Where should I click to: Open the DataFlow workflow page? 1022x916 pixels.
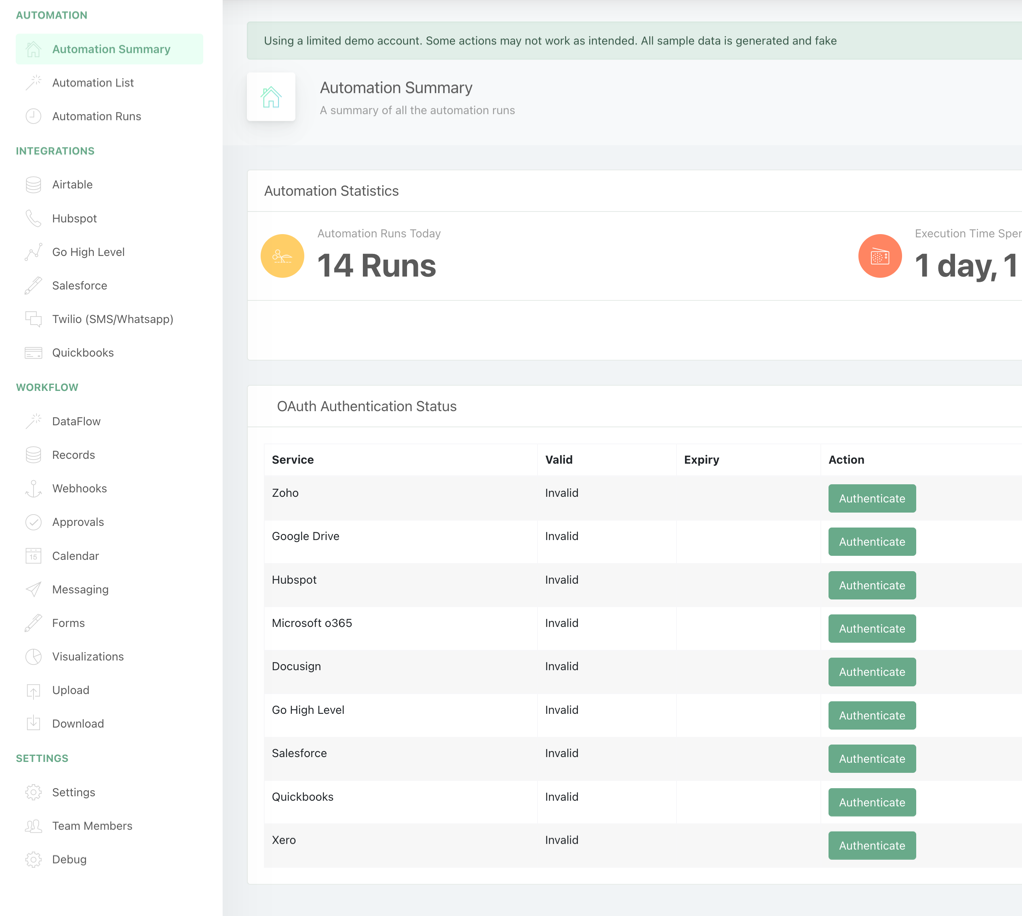click(x=76, y=421)
